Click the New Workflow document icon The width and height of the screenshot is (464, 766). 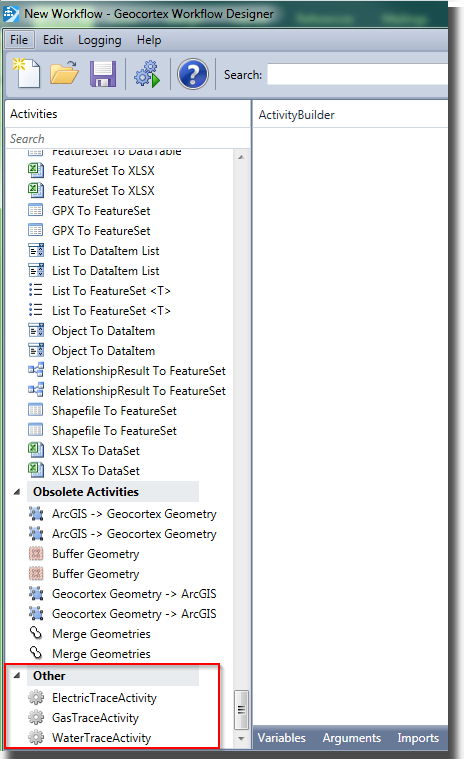tap(26, 73)
